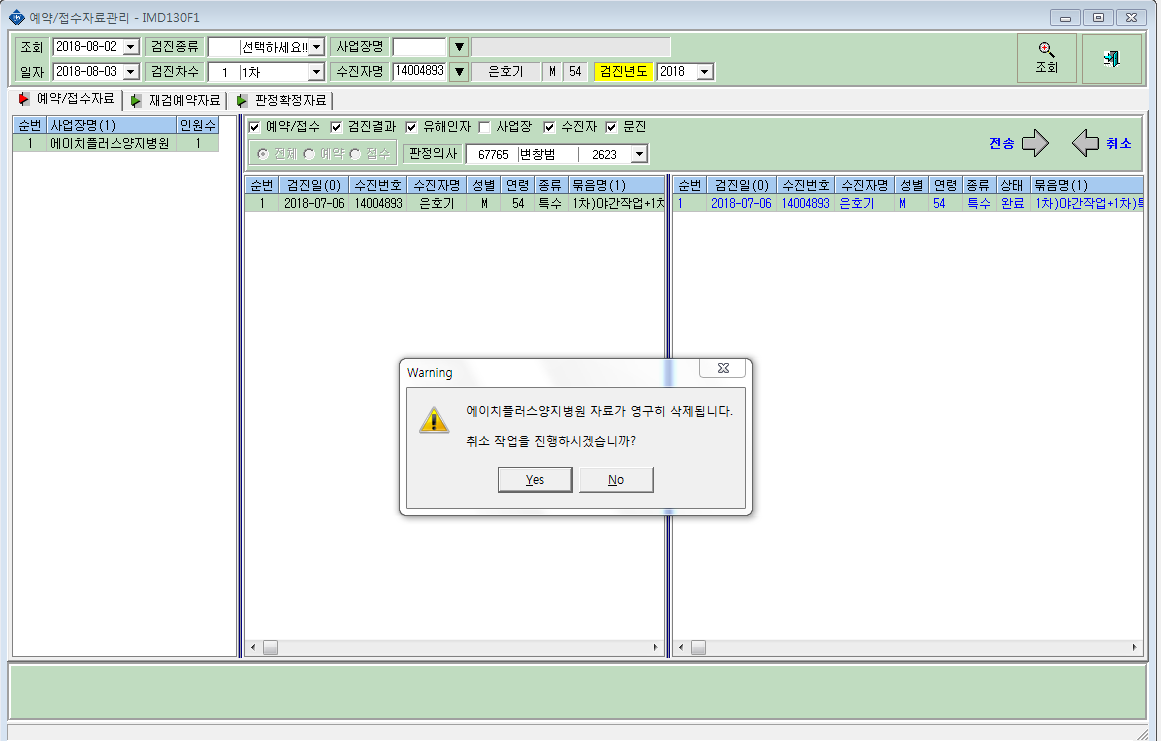This screenshot has width=1161, height=741.
Task: Toggle the 예약/접수 checkbox
Action: point(254,127)
